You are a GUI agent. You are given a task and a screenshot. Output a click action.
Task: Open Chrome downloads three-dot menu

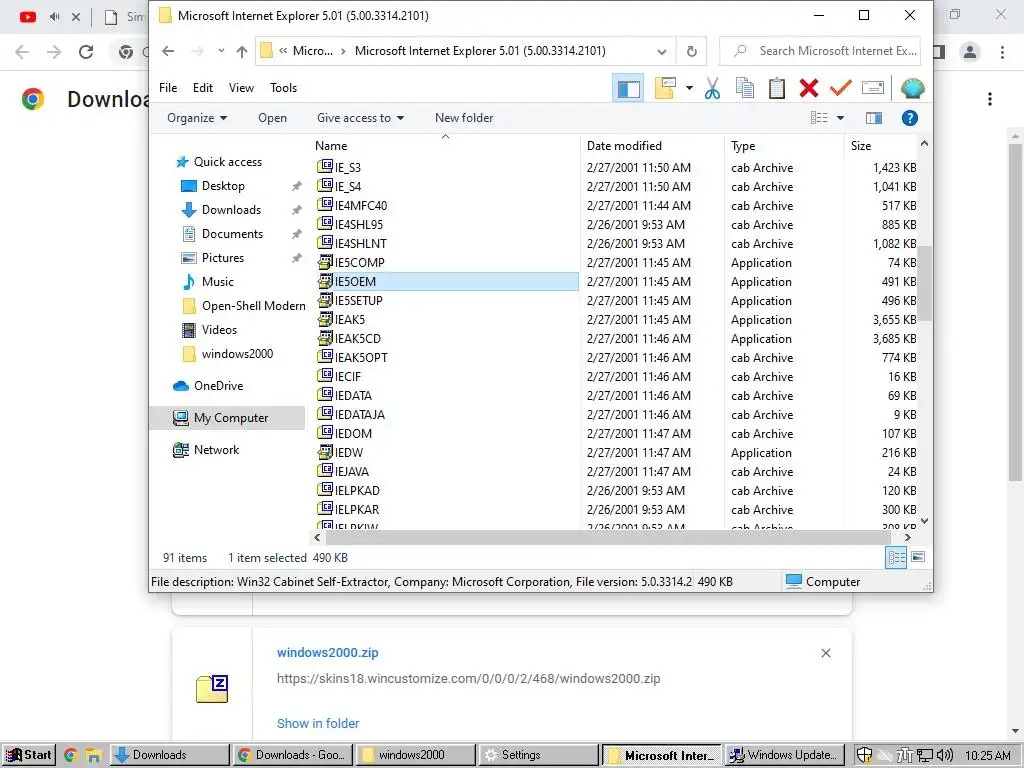(x=990, y=99)
